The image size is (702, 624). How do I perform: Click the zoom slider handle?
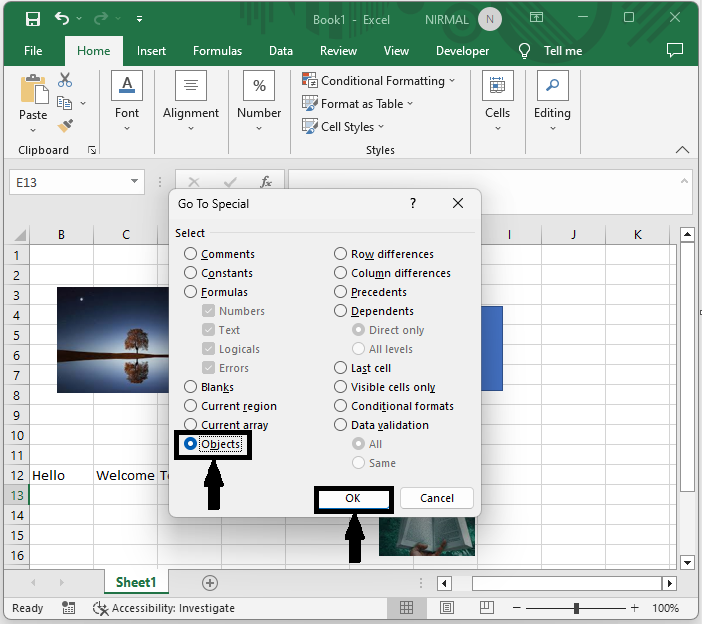tap(577, 608)
